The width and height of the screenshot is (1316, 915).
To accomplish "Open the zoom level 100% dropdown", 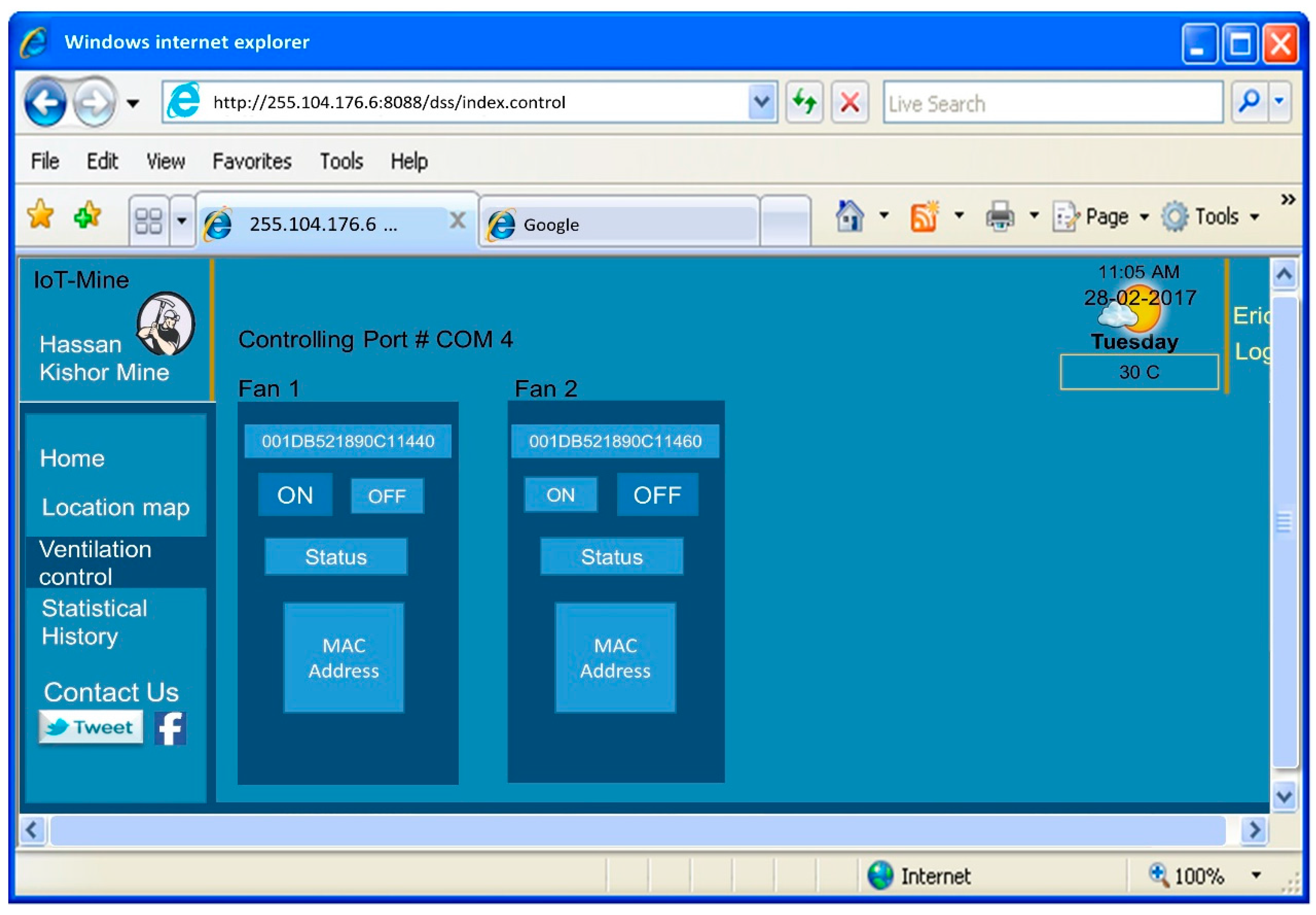I will click(x=1256, y=875).
